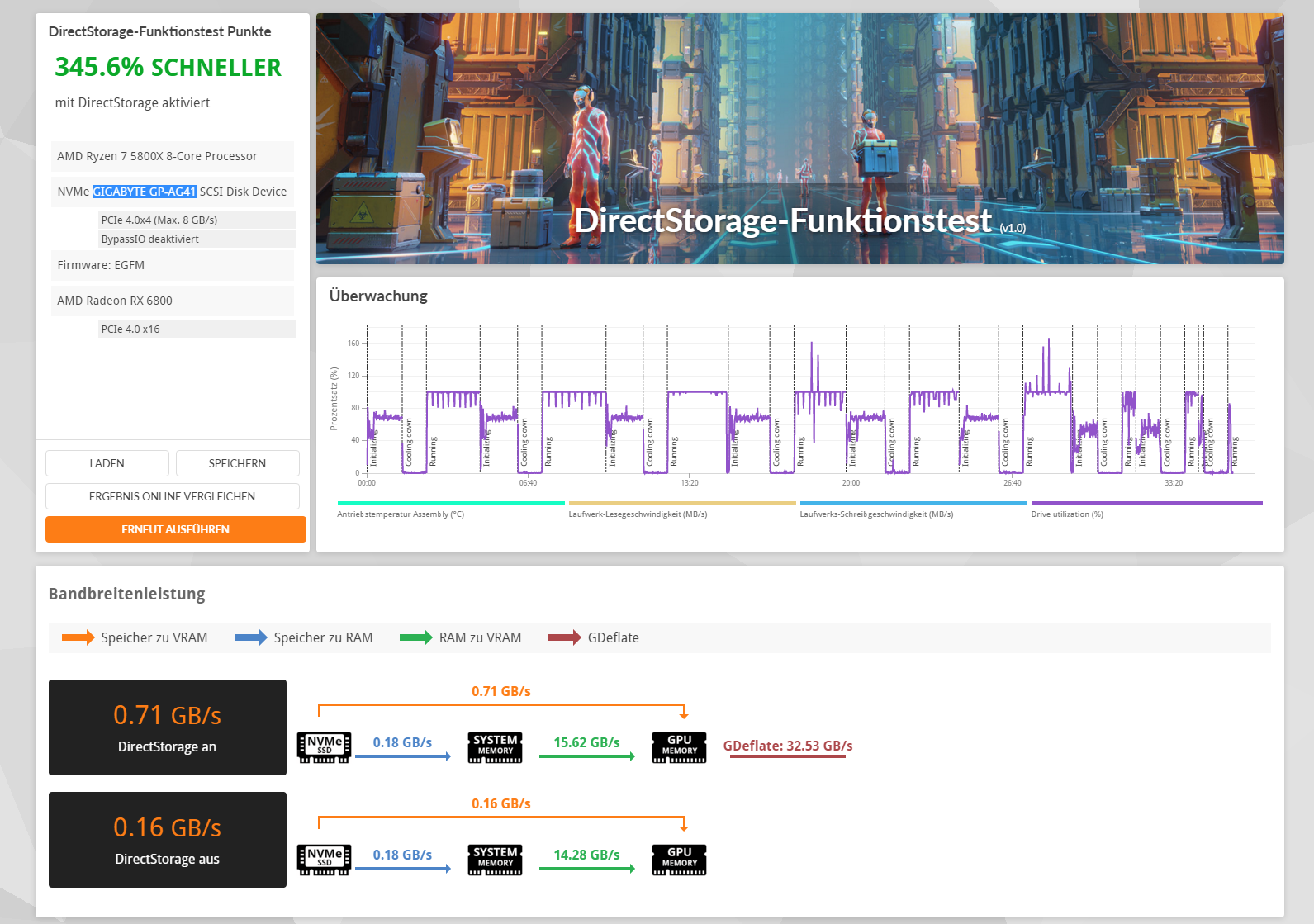
Task: Click AMD Radeon RX 6800 row
Action: point(173,301)
